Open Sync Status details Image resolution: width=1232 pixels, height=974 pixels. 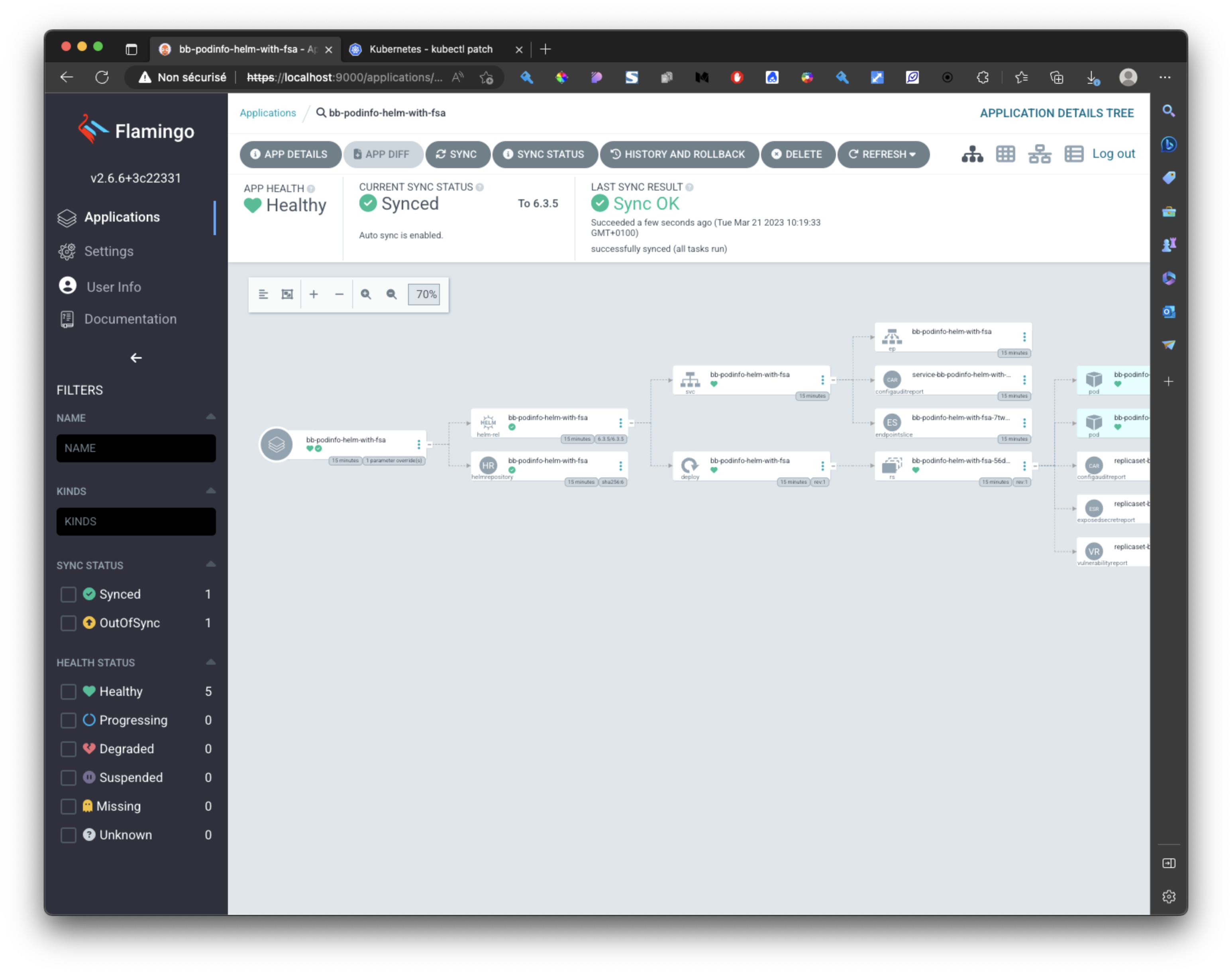(544, 154)
